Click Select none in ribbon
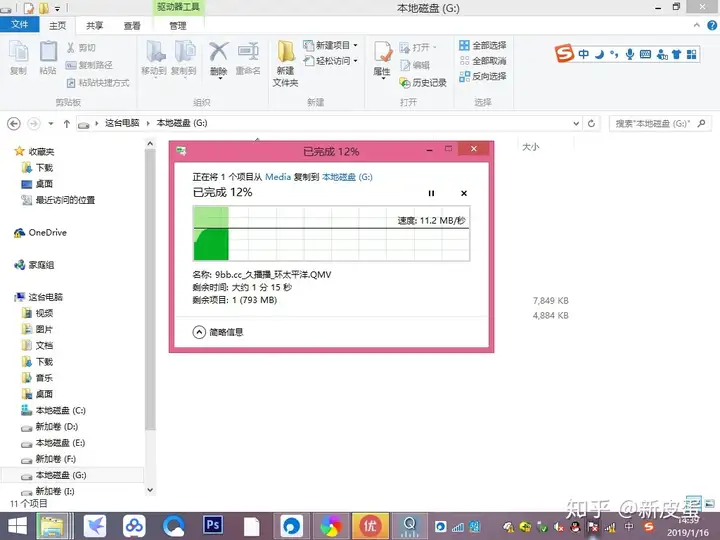Viewport: 720px width, 540px height. [483, 61]
